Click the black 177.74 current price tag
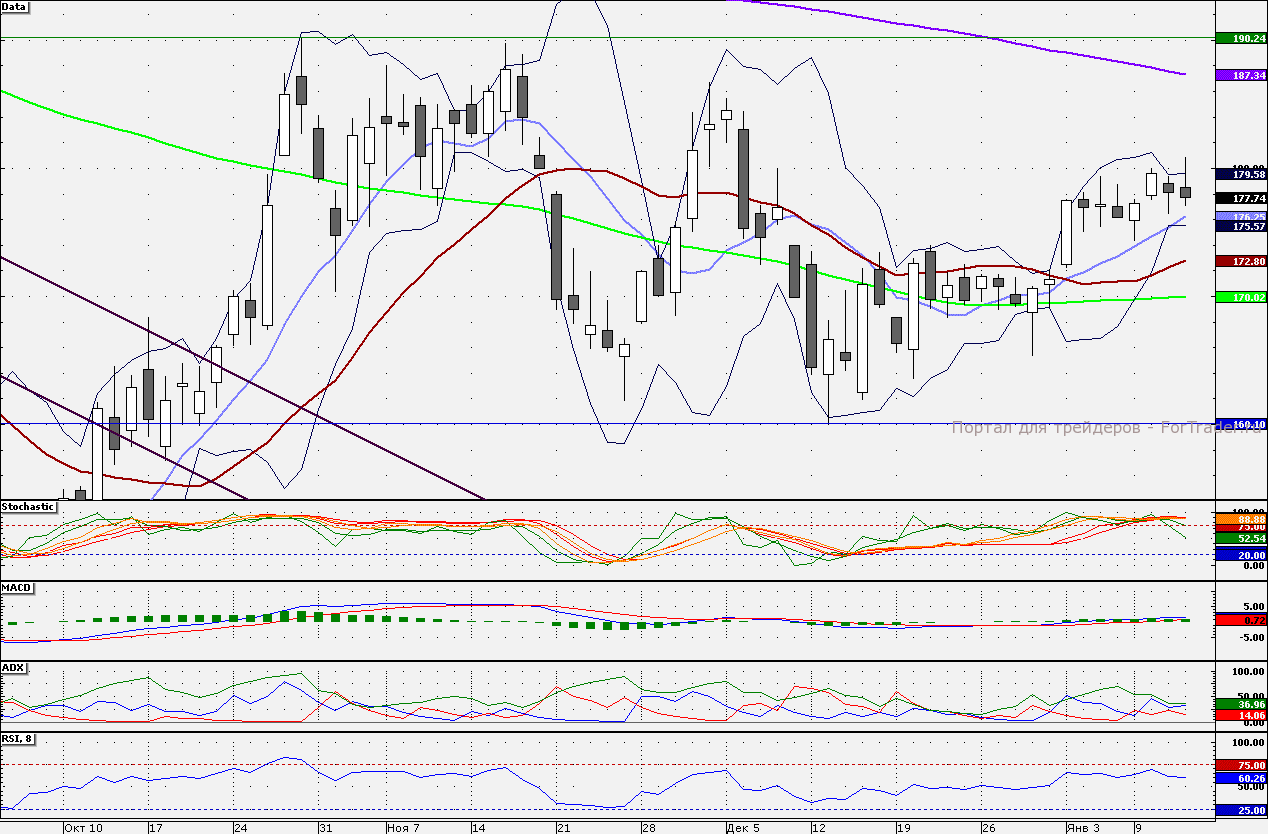The height and width of the screenshot is (834, 1268). (x=1240, y=199)
